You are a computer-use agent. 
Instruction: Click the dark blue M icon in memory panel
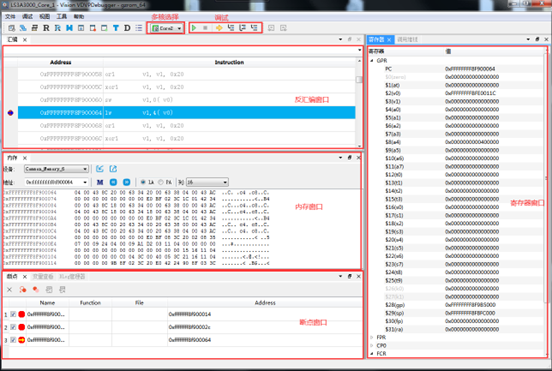[100, 182]
